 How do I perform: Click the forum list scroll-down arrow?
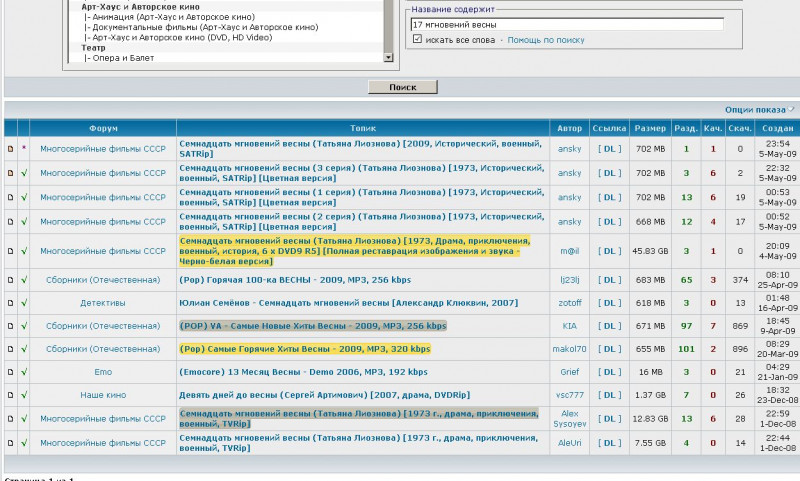[388, 58]
